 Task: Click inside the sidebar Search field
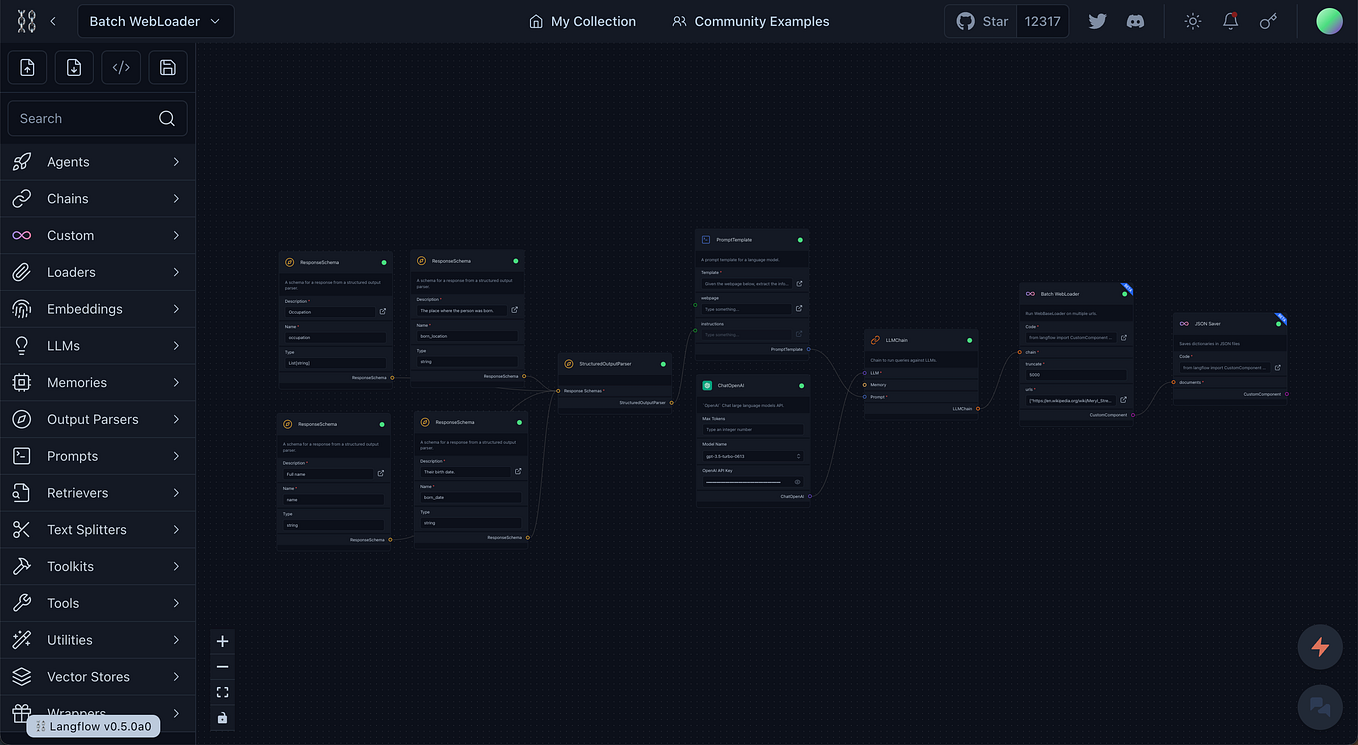85,118
